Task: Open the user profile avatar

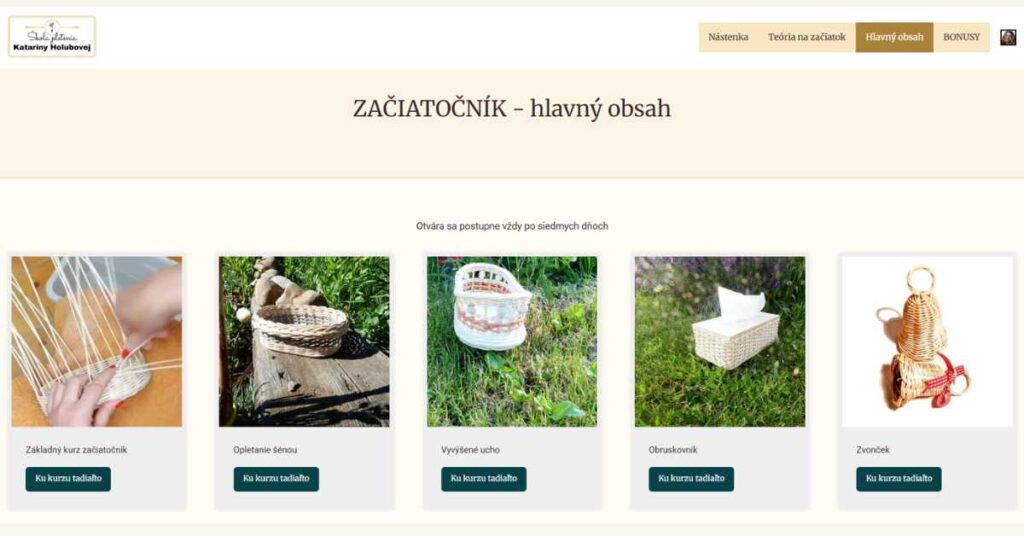Action: pos(1008,37)
